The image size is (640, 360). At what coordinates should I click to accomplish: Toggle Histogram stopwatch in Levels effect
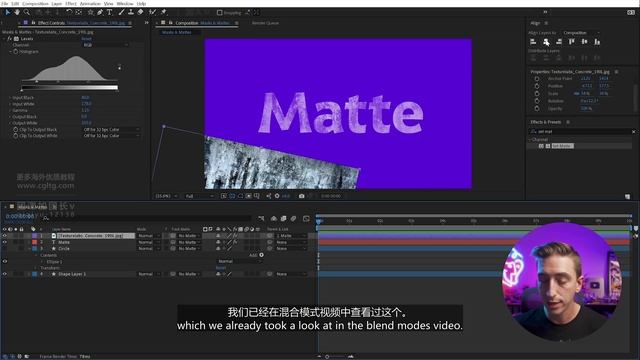click(16, 52)
